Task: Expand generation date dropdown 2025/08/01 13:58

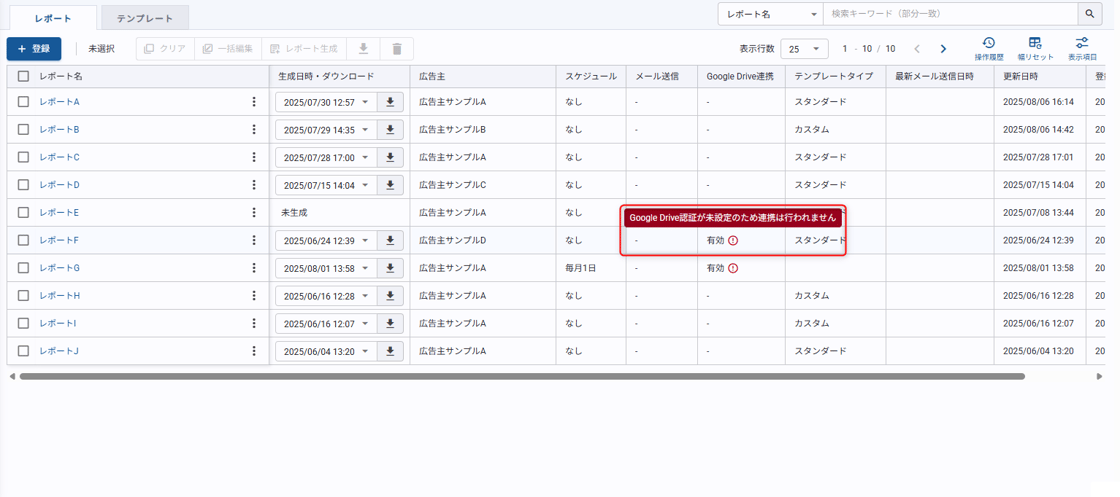Action: click(326, 268)
